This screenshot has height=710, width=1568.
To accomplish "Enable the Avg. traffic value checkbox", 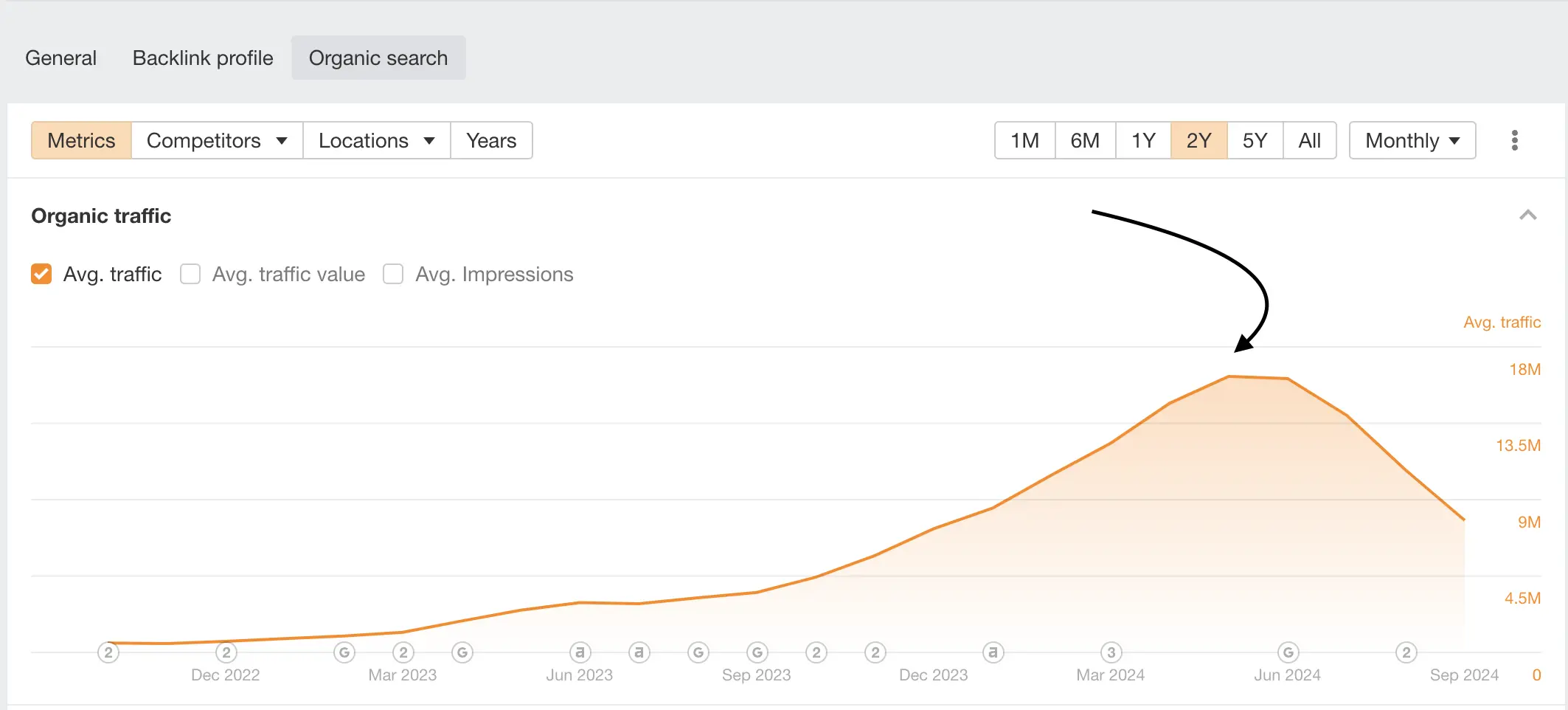I will (190, 274).
